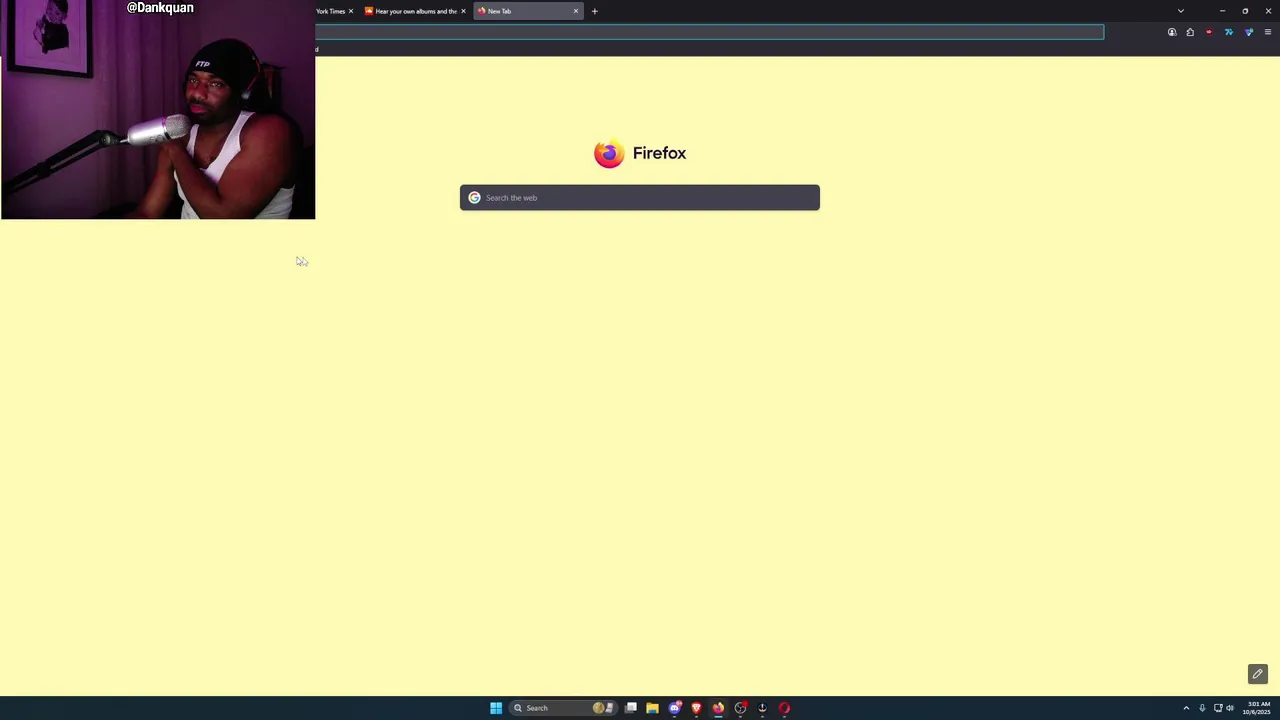Open the Firefox account icon in the toolbar
Image resolution: width=1280 pixels, height=720 pixels.
(x=1172, y=32)
